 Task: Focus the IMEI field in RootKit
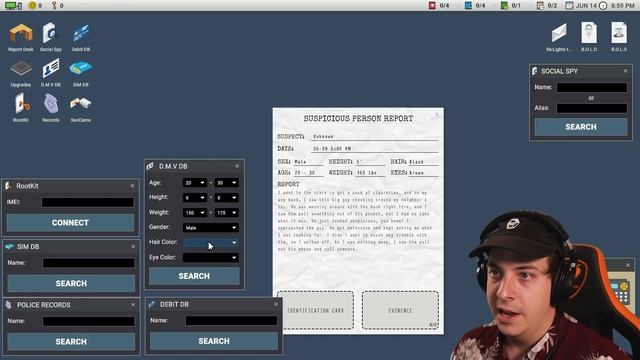pos(87,202)
